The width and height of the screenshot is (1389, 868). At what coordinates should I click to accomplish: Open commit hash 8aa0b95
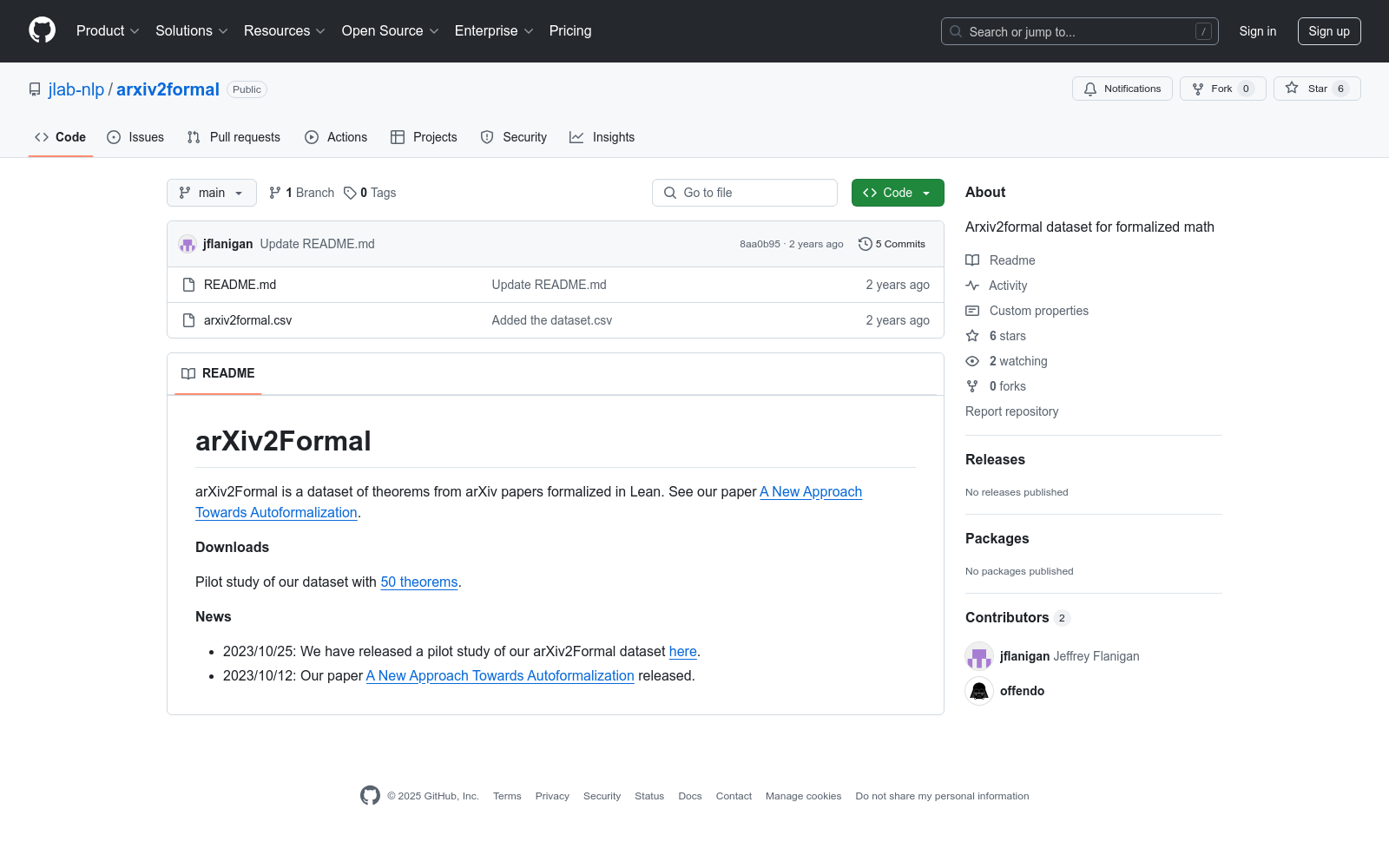760,244
